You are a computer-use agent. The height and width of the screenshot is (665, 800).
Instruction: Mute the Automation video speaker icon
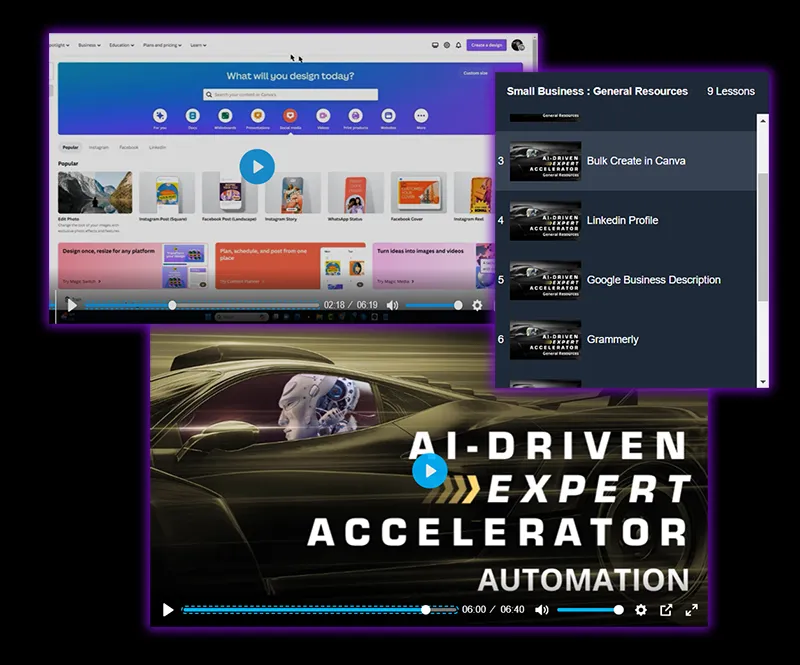point(541,609)
